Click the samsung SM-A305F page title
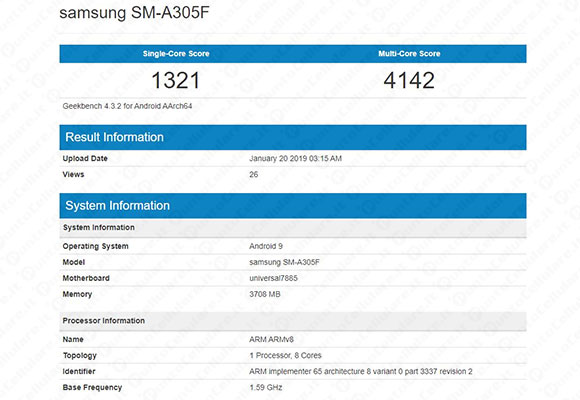Viewport: 580px width, 400px height. tap(134, 13)
